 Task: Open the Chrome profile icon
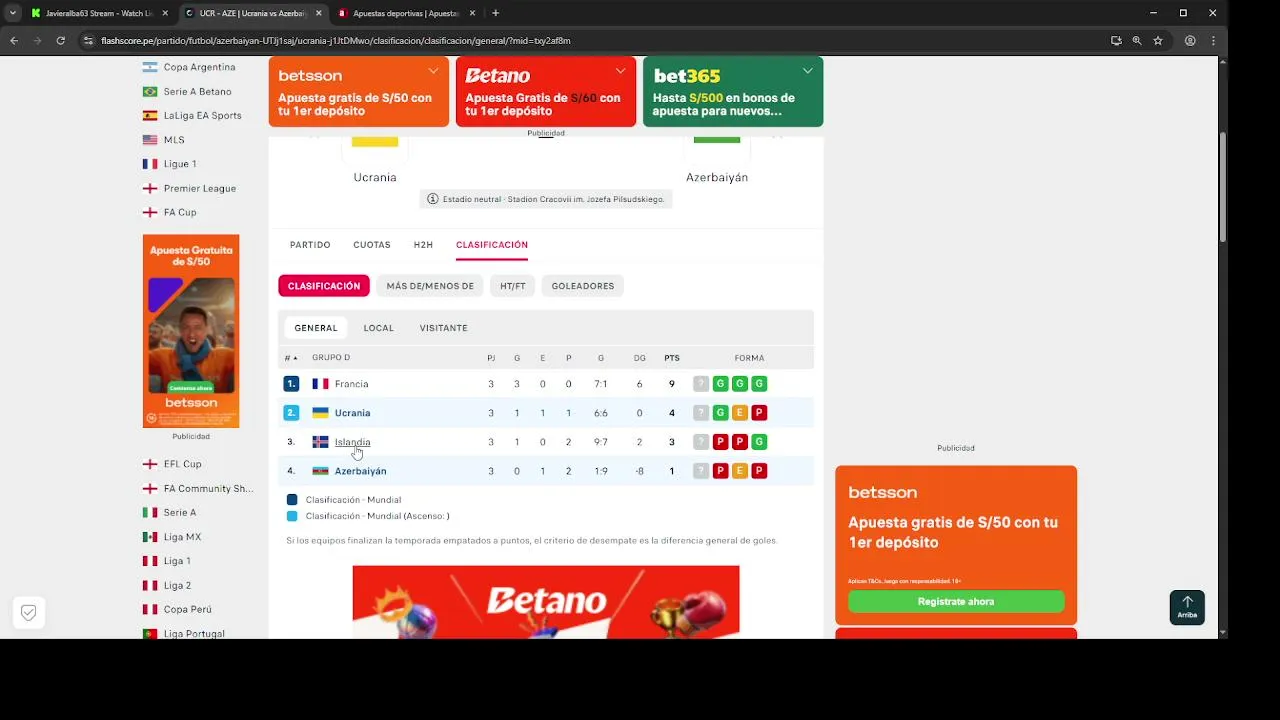(1190, 41)
